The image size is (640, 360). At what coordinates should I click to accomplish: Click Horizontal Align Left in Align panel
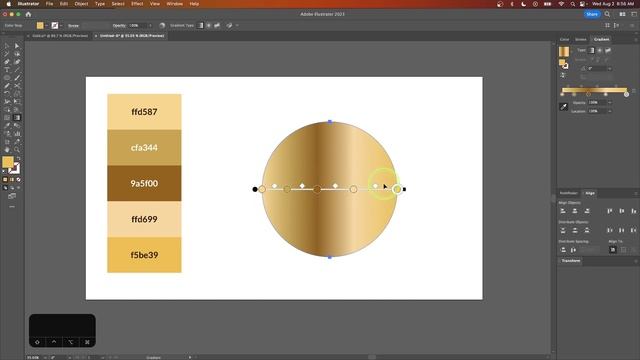click(x=563, y=211)
